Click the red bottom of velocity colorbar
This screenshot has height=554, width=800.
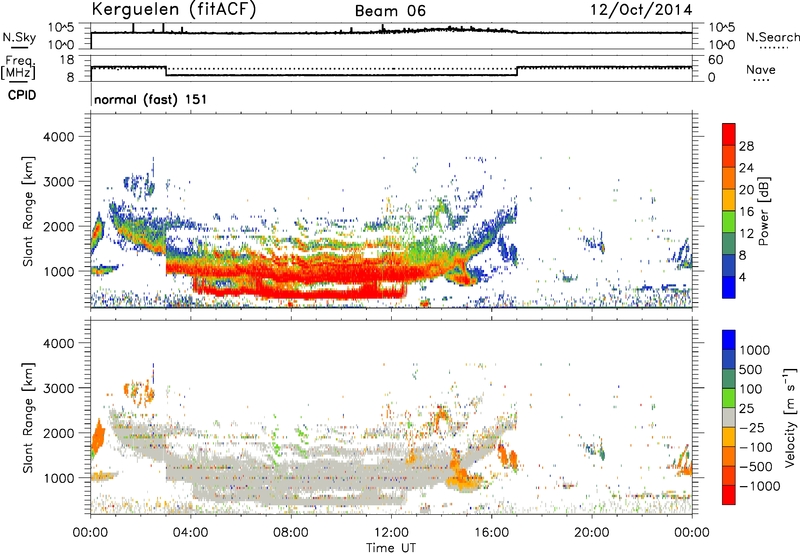point(729,495)
